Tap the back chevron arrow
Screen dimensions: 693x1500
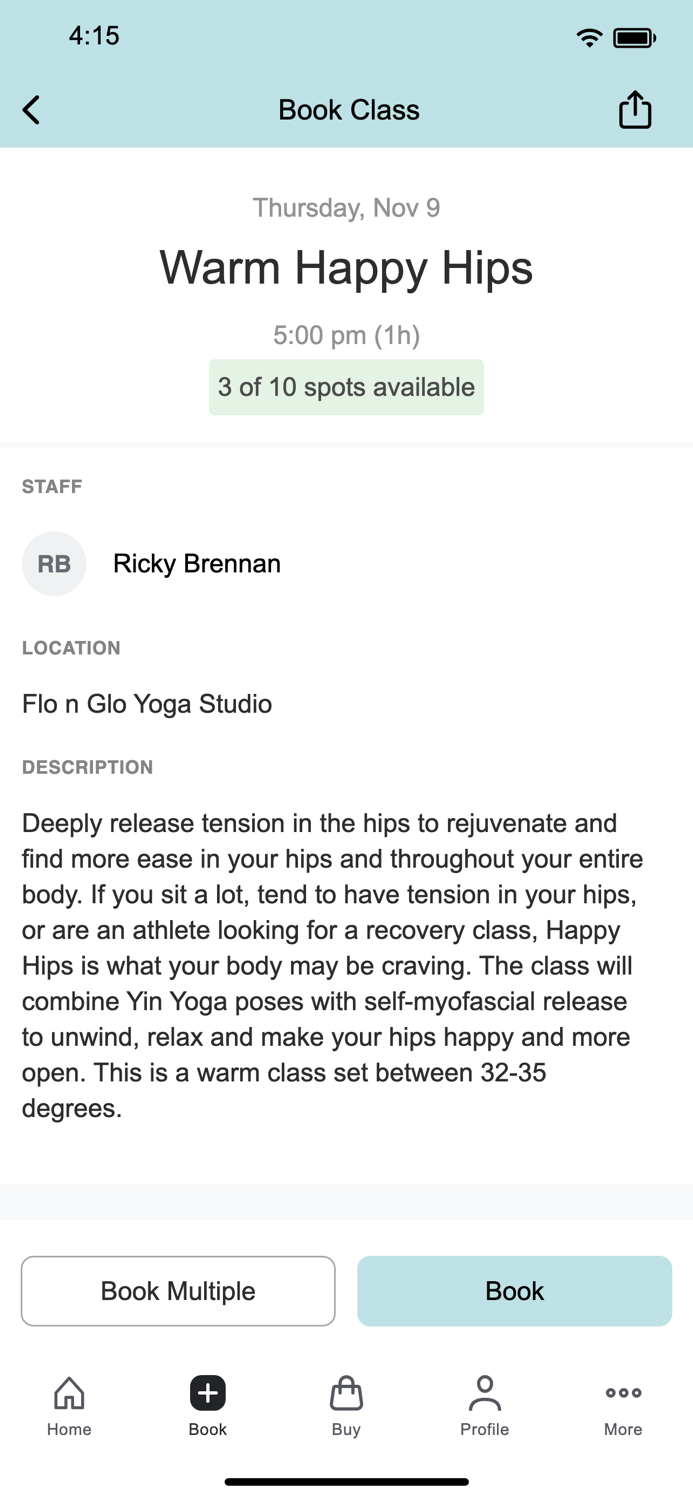(31, 110)
